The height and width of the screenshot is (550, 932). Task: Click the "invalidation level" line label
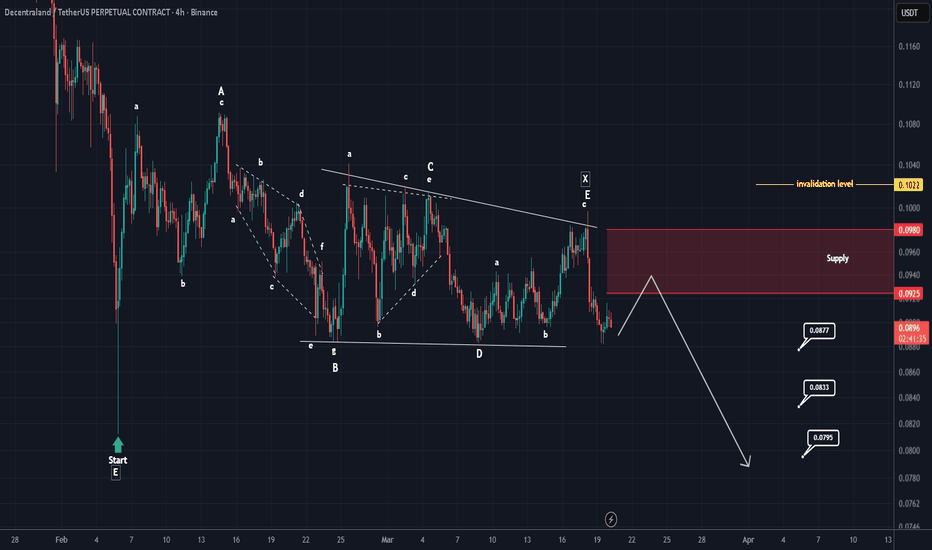click(x=824, y=184)
